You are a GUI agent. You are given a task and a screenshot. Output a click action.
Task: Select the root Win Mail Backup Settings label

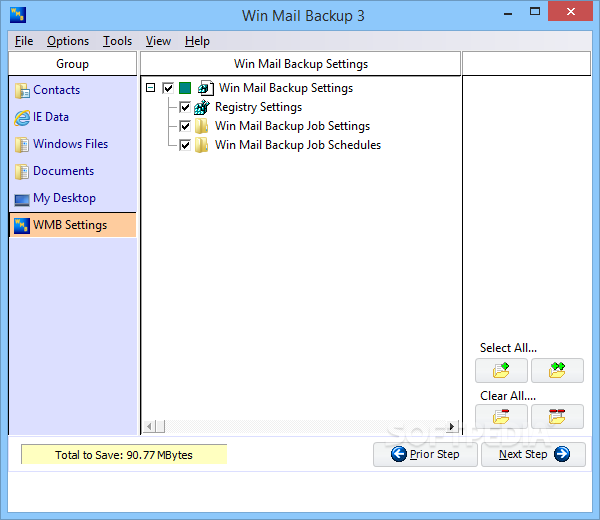(x=286, y=88)
